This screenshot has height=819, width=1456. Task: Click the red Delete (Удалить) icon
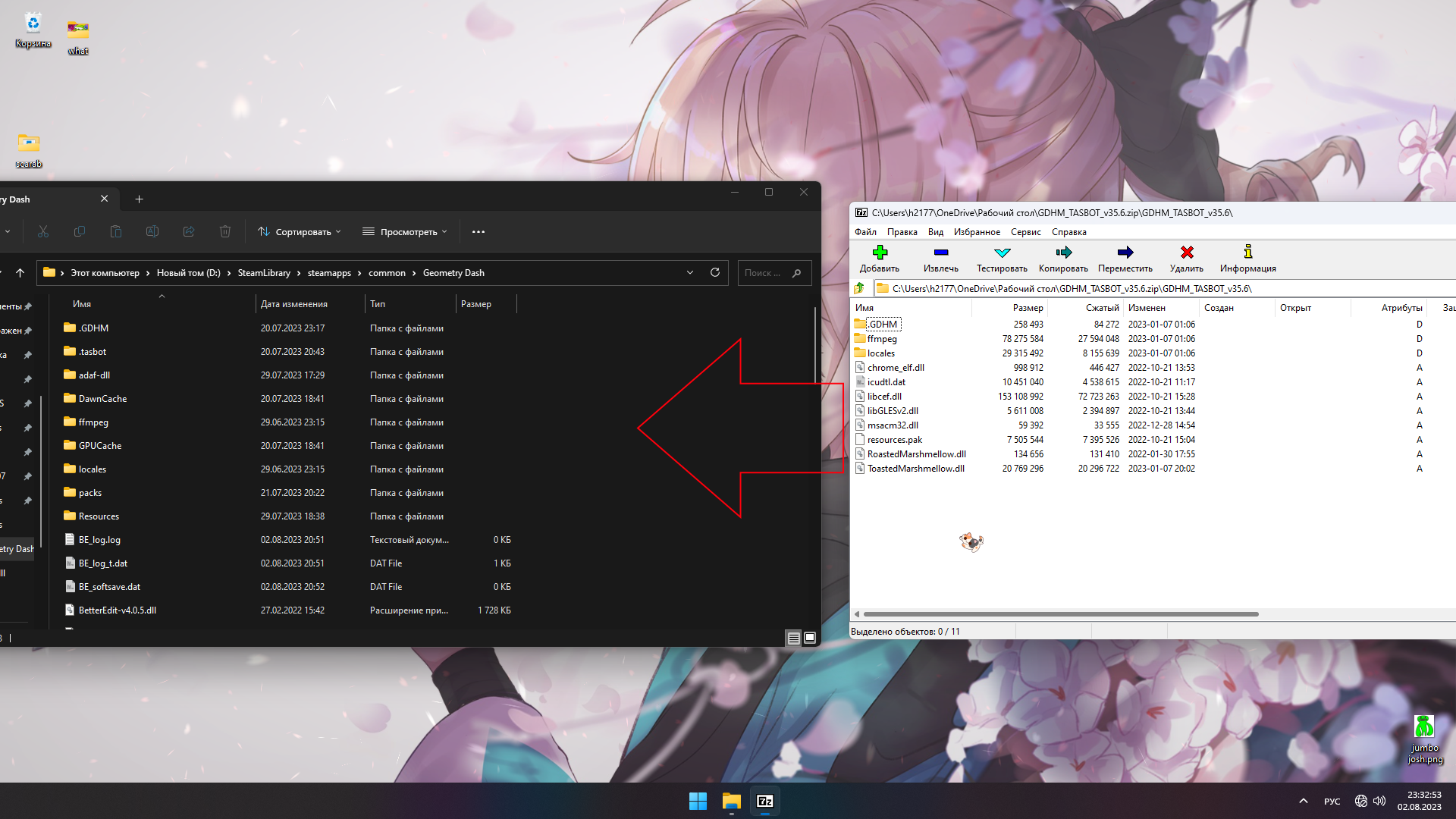click(1187, 253)
